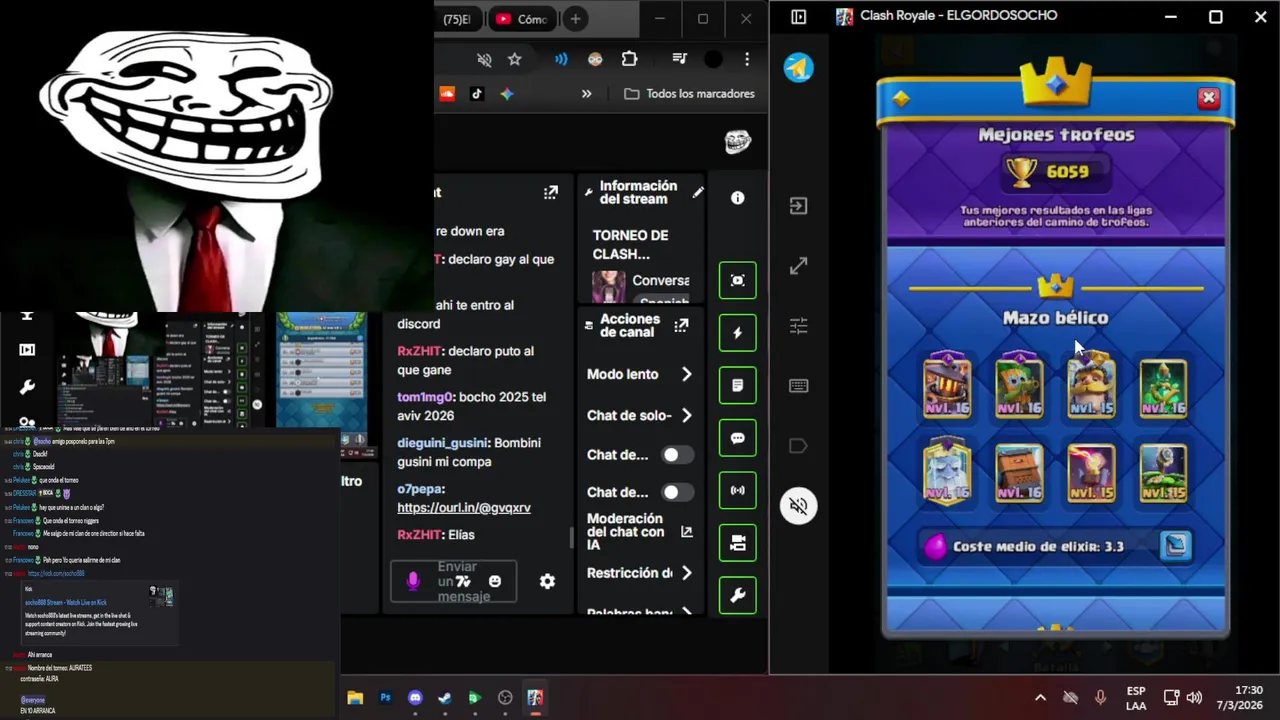Viewport: 1280px width, 720px height.
Task: Click the green note document button
Action: pos(738,385)
